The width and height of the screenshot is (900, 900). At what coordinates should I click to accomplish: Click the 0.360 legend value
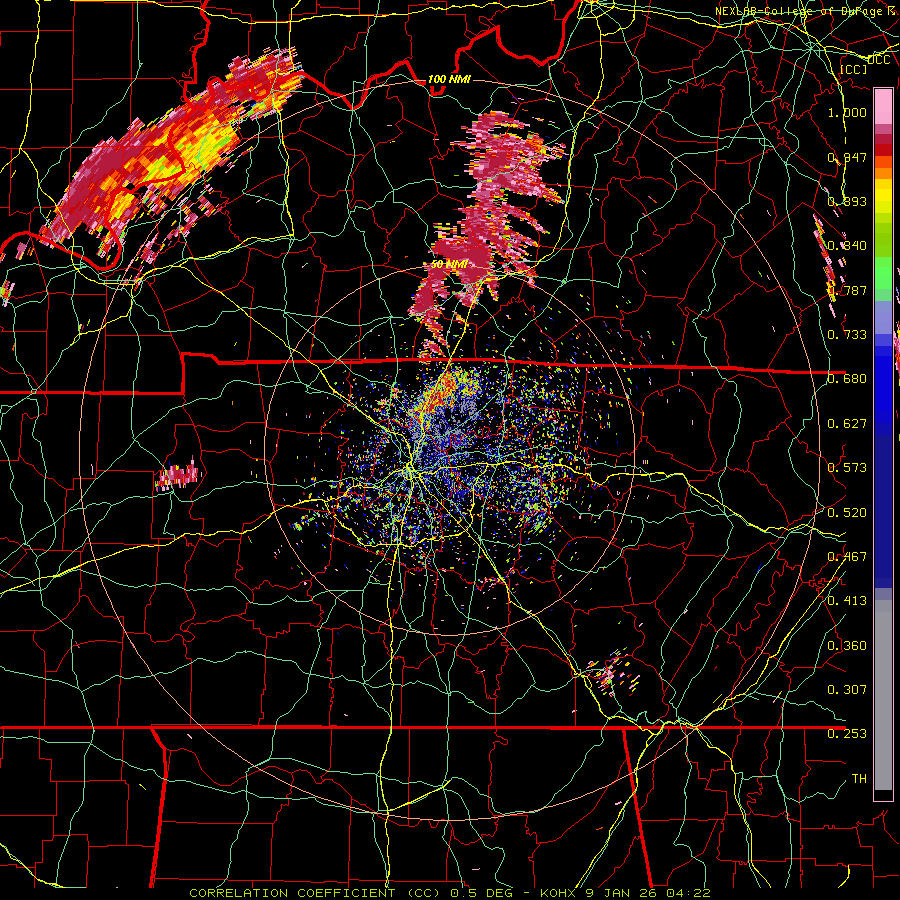(847, 646)
